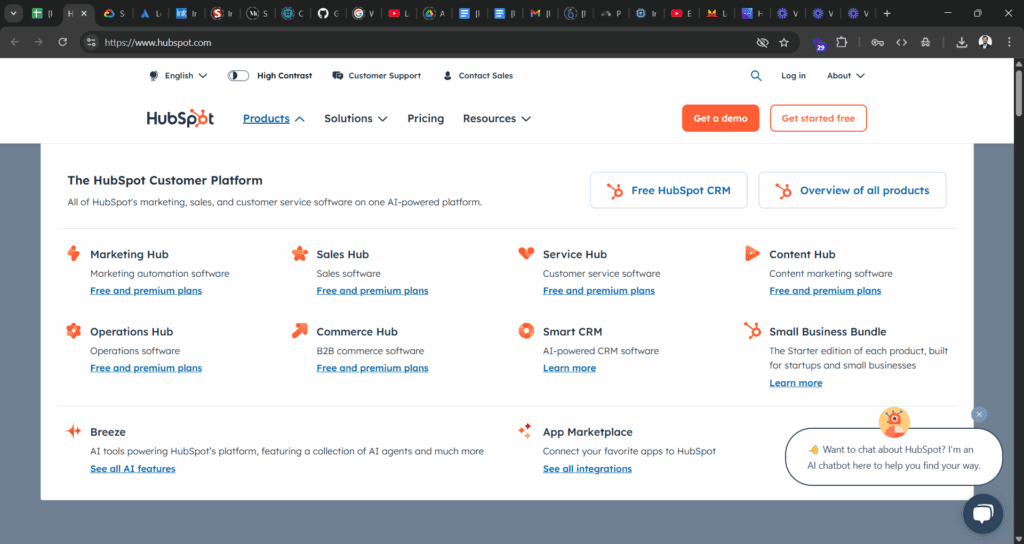
Task: Click Log in
Action: 793,76
